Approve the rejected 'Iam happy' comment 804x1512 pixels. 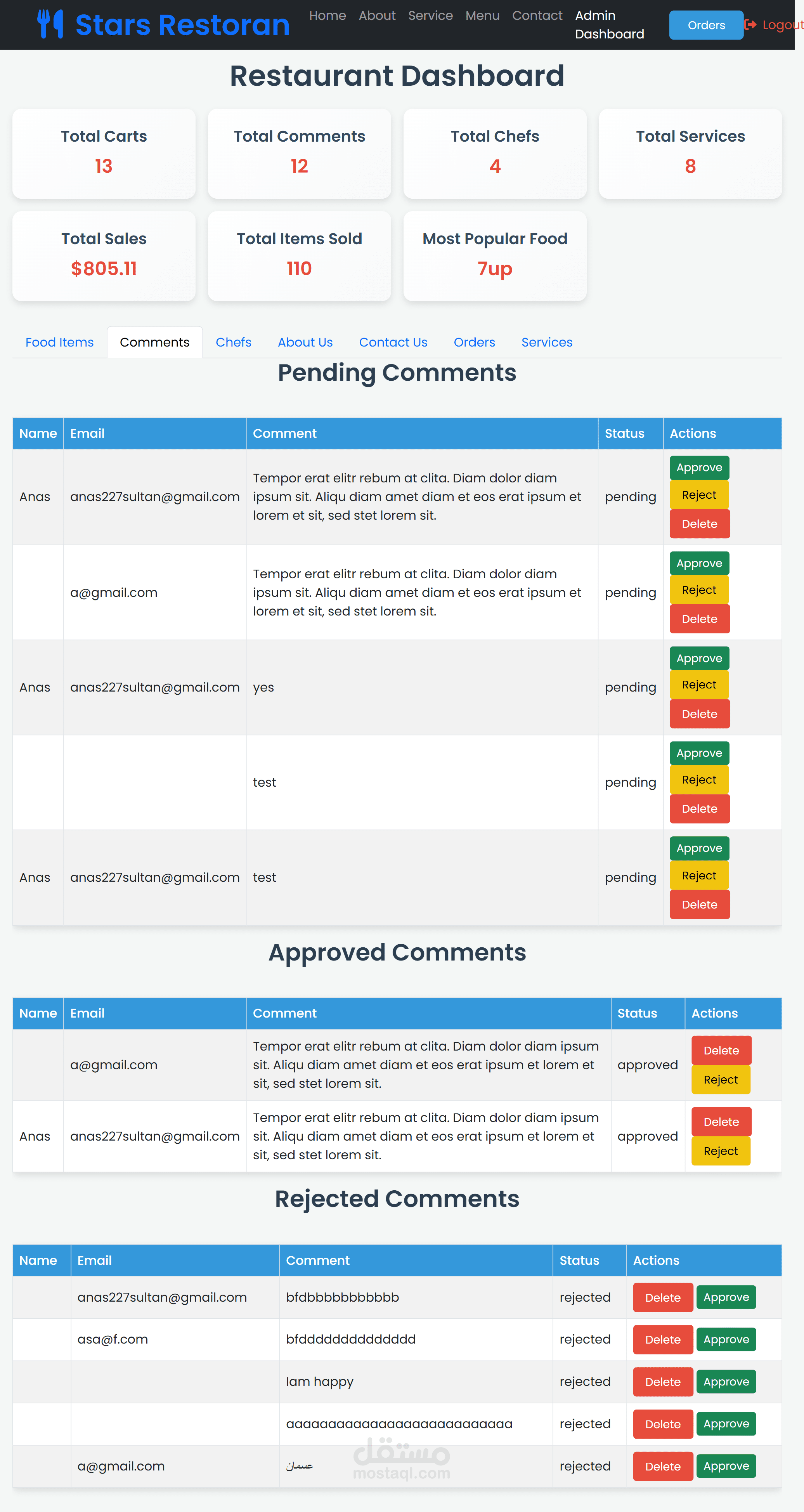click(x=725, y=1382)
